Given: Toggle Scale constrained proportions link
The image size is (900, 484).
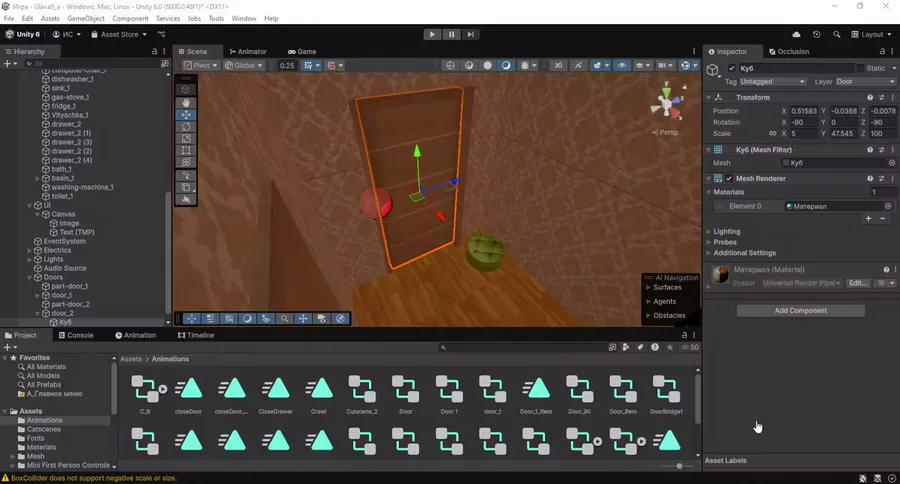Looking at the screenshot, I should pyautogui.click(x=773, y=134).
